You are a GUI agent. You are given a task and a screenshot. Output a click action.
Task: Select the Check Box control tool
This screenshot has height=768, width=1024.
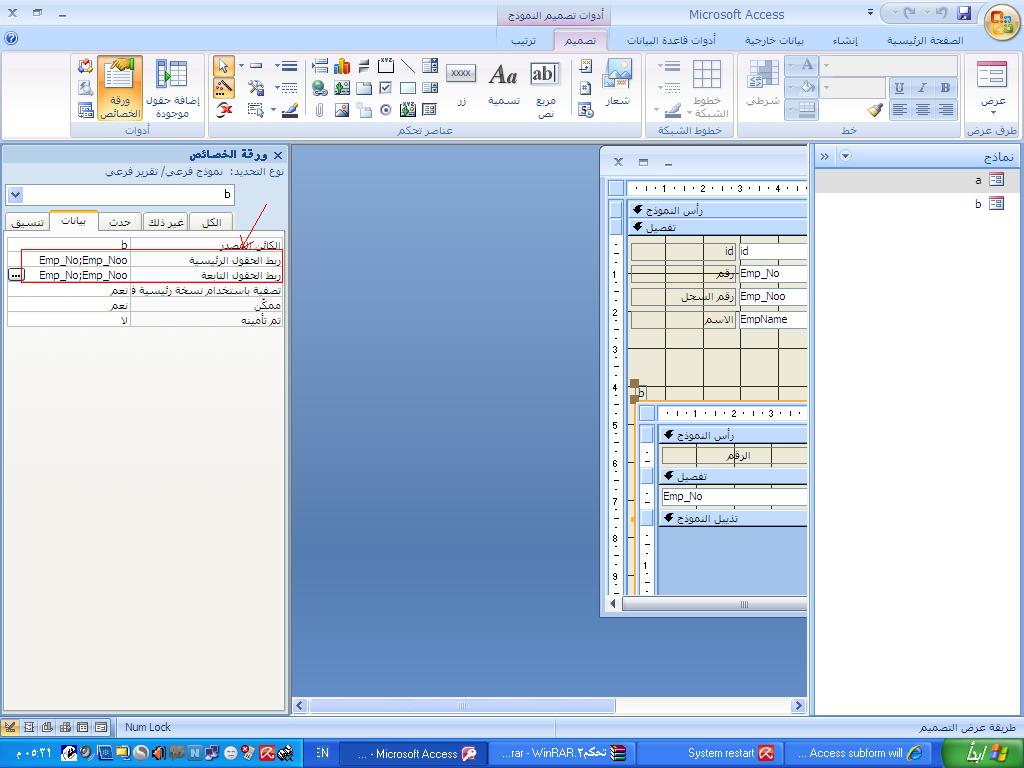click(385, 88)
